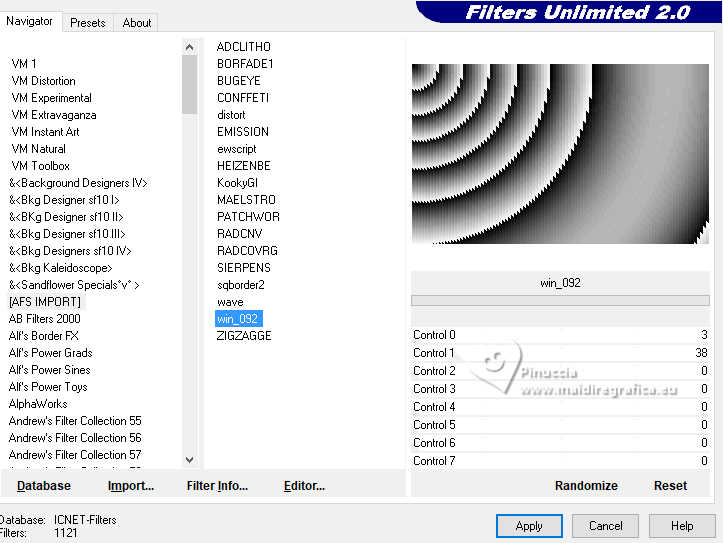723x543 pixels.
Task: Open the filter Editor...
Action: [304, 486]
